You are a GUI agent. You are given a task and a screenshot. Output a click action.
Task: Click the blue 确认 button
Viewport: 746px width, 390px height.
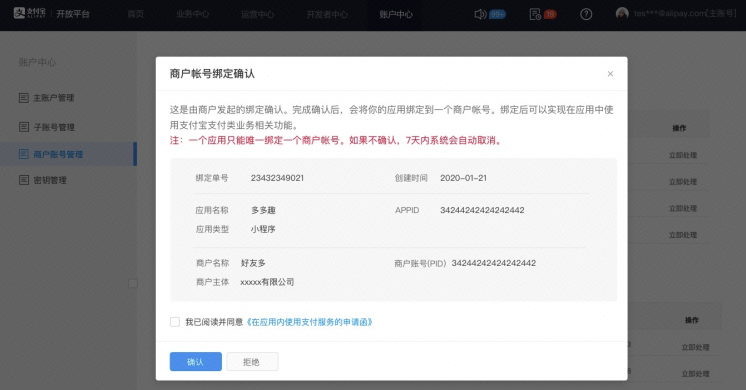point(196,361)
